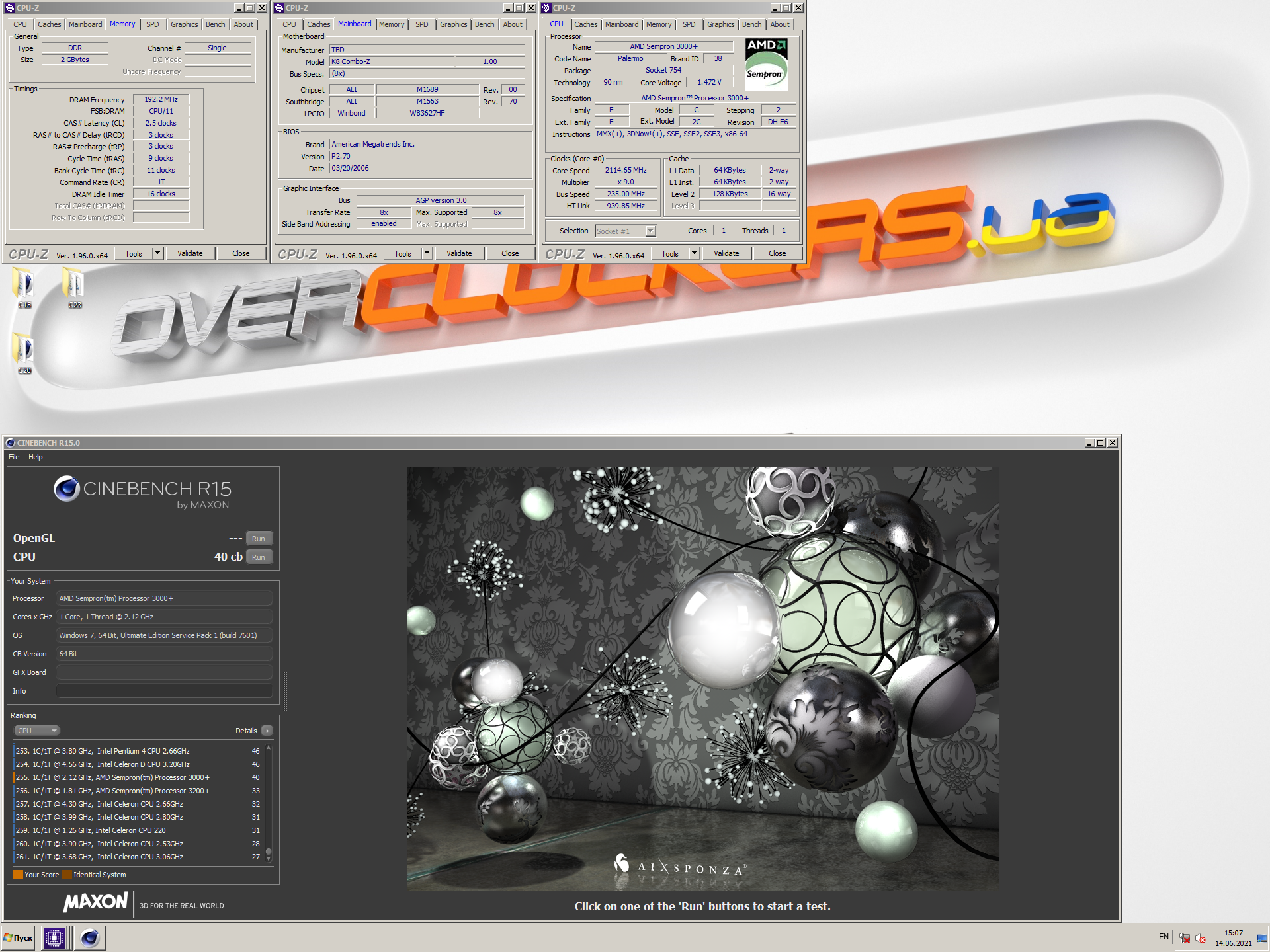Click Close in Memory CPU-Z window
Viewport: 1270px width, 952px height.
point(241,253)
